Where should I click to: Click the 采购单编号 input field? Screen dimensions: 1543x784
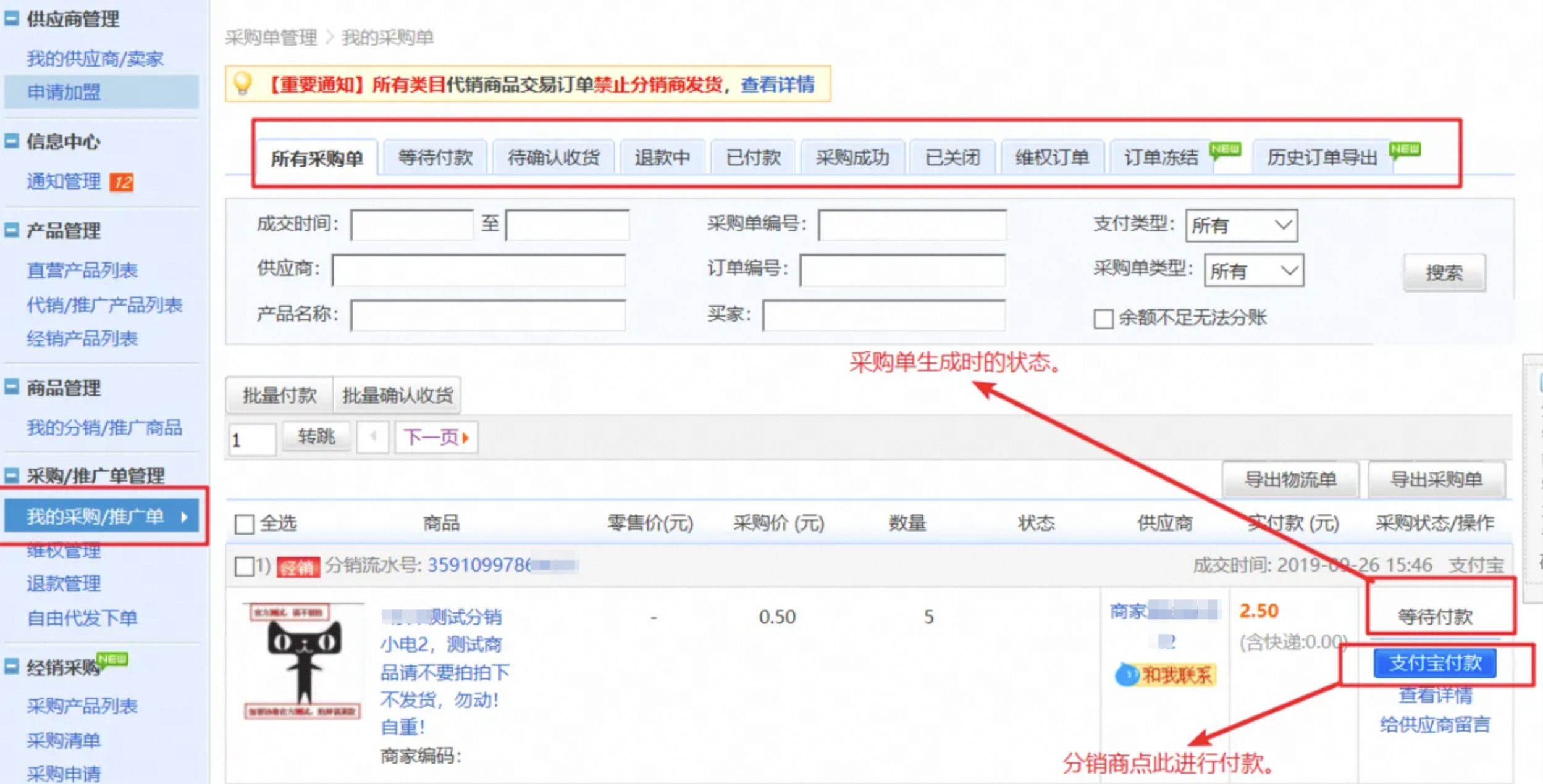point(912,225)
